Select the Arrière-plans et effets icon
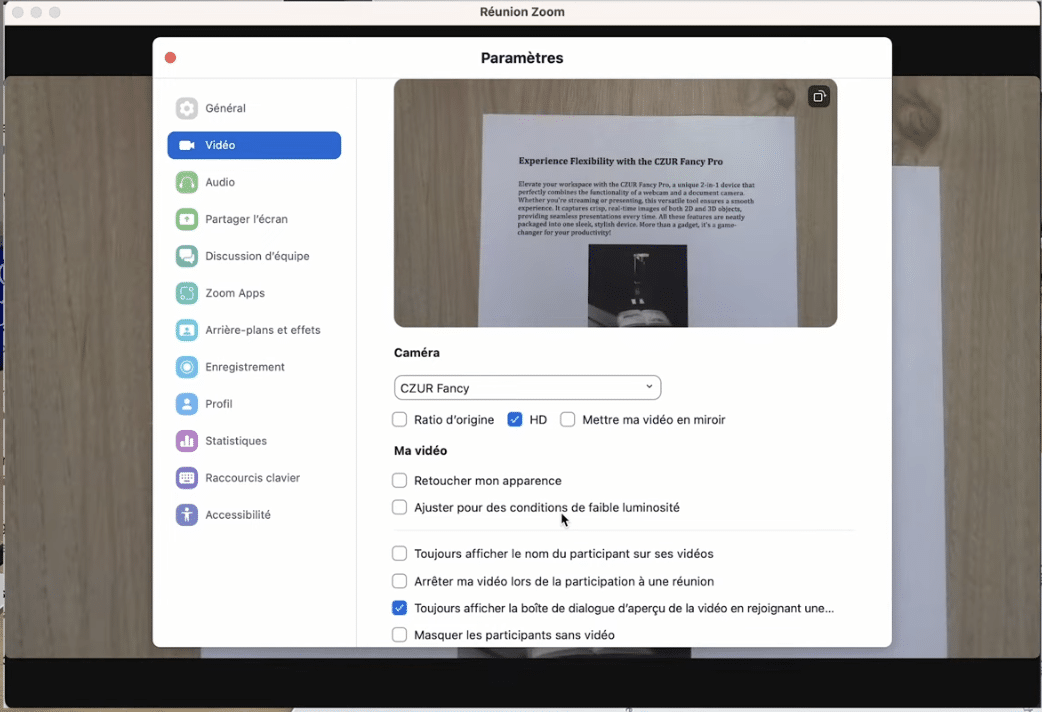 [187, 330]
